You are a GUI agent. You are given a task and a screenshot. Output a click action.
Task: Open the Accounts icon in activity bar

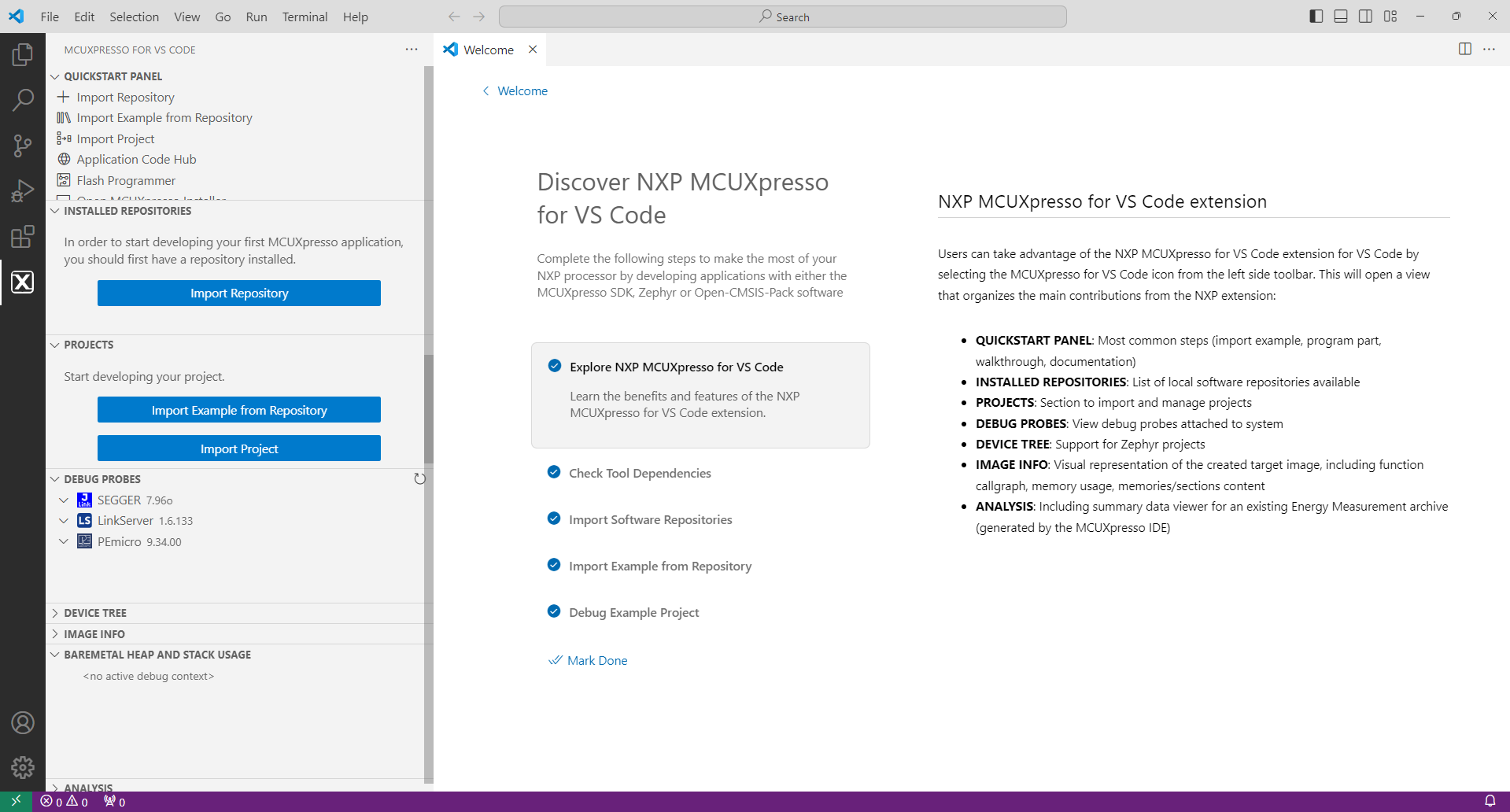pyautogui.click(x=23, y=722)
